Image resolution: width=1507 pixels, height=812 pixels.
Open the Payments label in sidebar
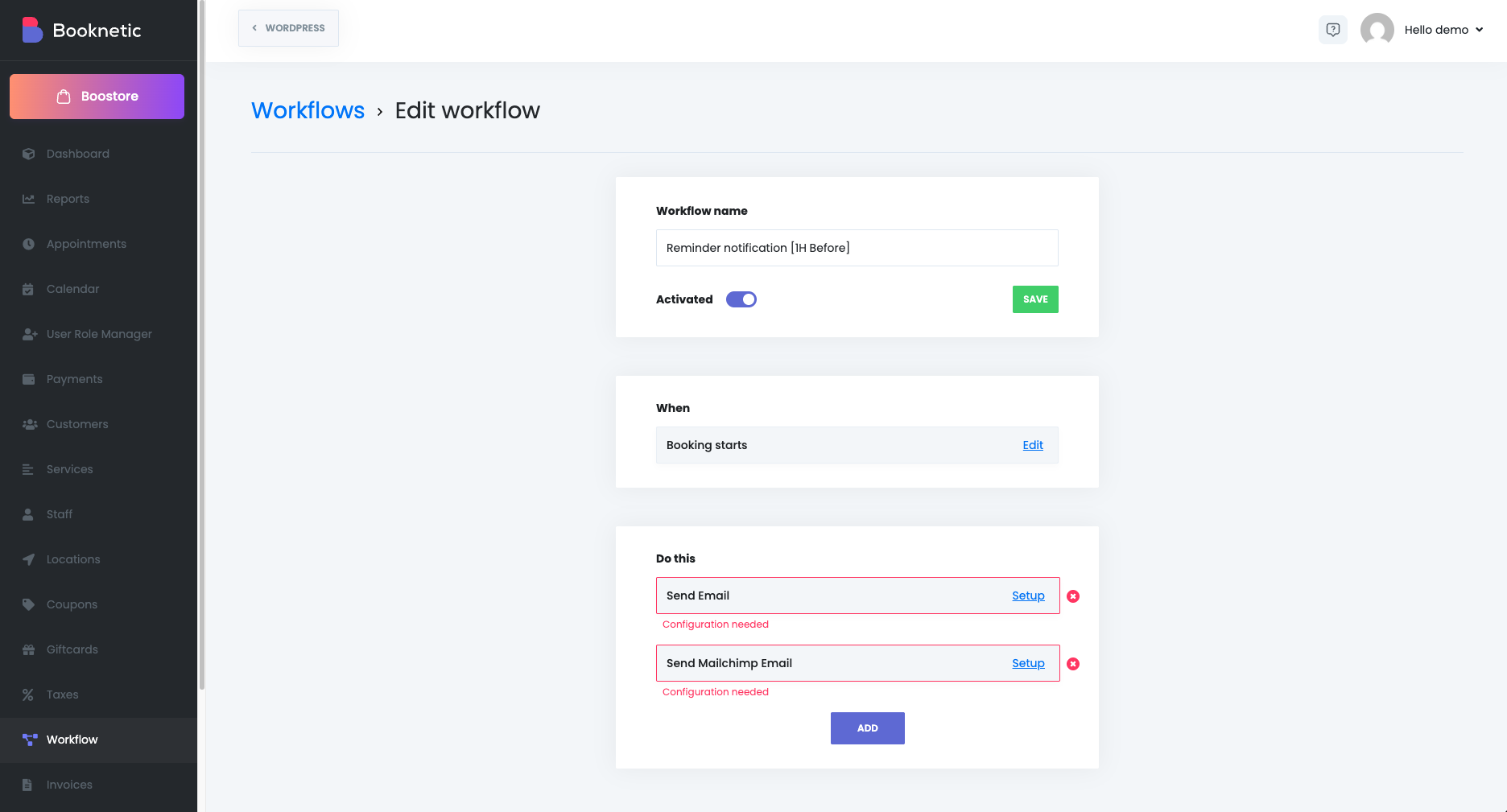click(x=75, y=379)
